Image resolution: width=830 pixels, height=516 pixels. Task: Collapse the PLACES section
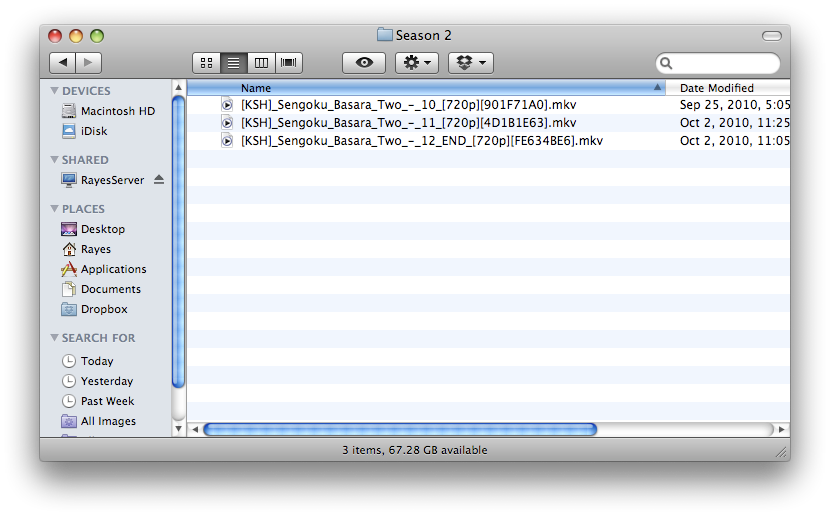54,209
